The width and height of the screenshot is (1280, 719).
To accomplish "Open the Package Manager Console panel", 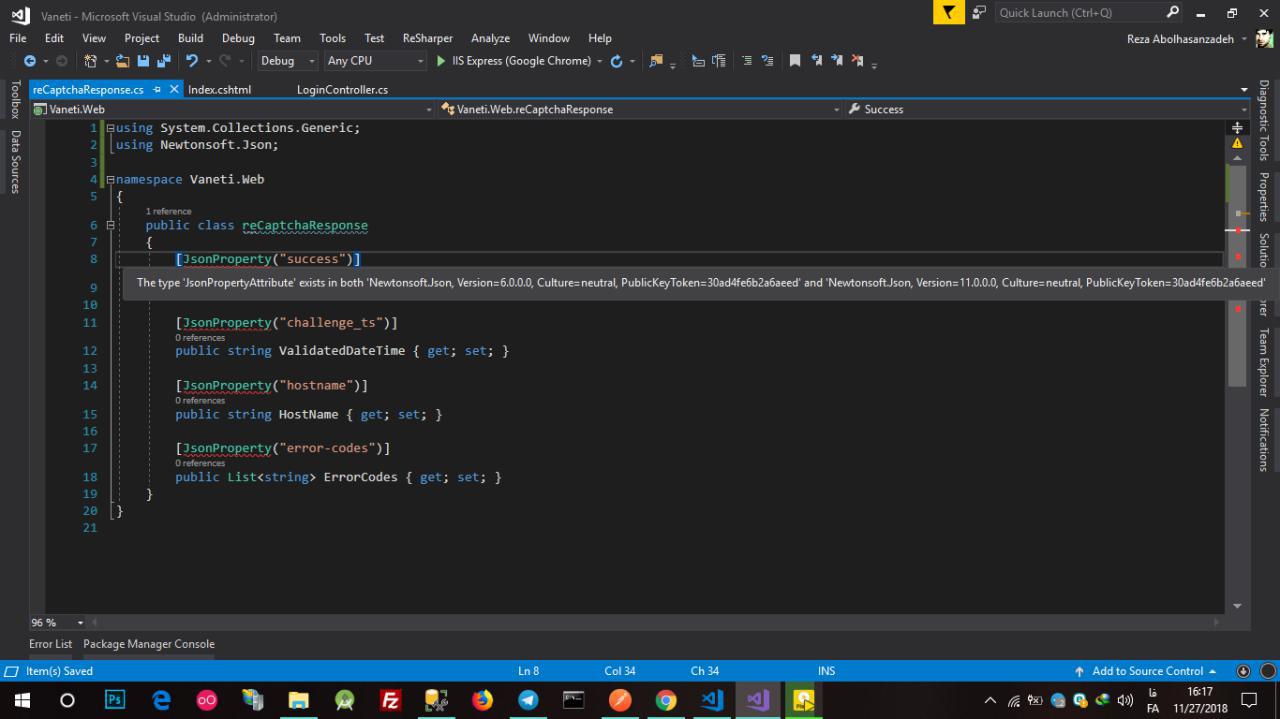I will coord(148,644).
